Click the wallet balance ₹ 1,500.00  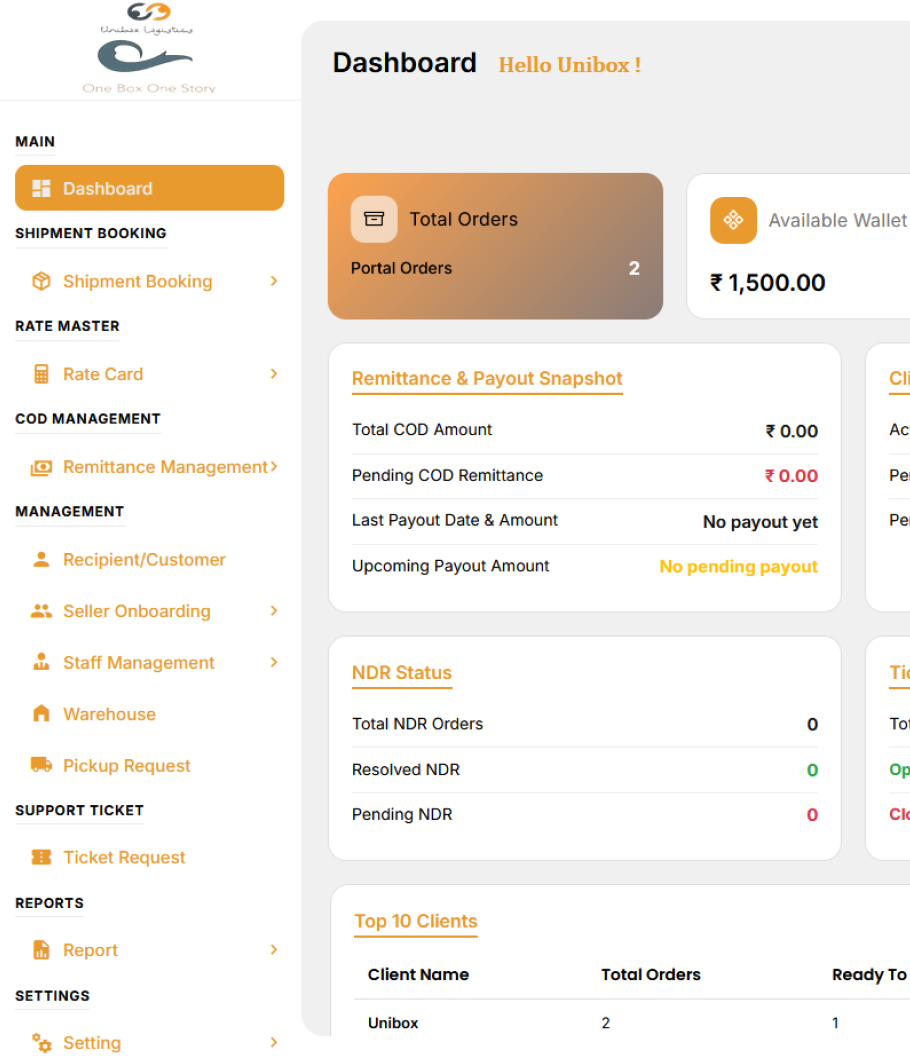click(x=768, y=283)
